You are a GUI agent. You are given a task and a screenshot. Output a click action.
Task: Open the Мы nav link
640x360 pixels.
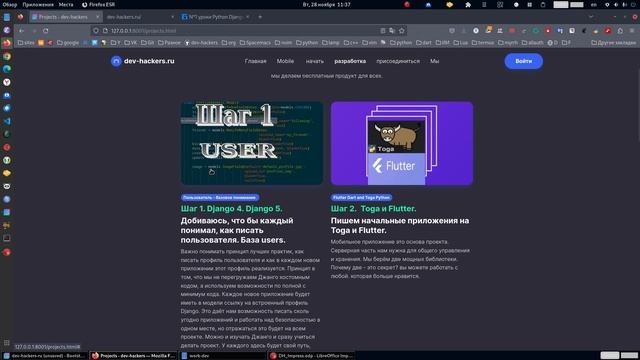click(x=434, y=61)
